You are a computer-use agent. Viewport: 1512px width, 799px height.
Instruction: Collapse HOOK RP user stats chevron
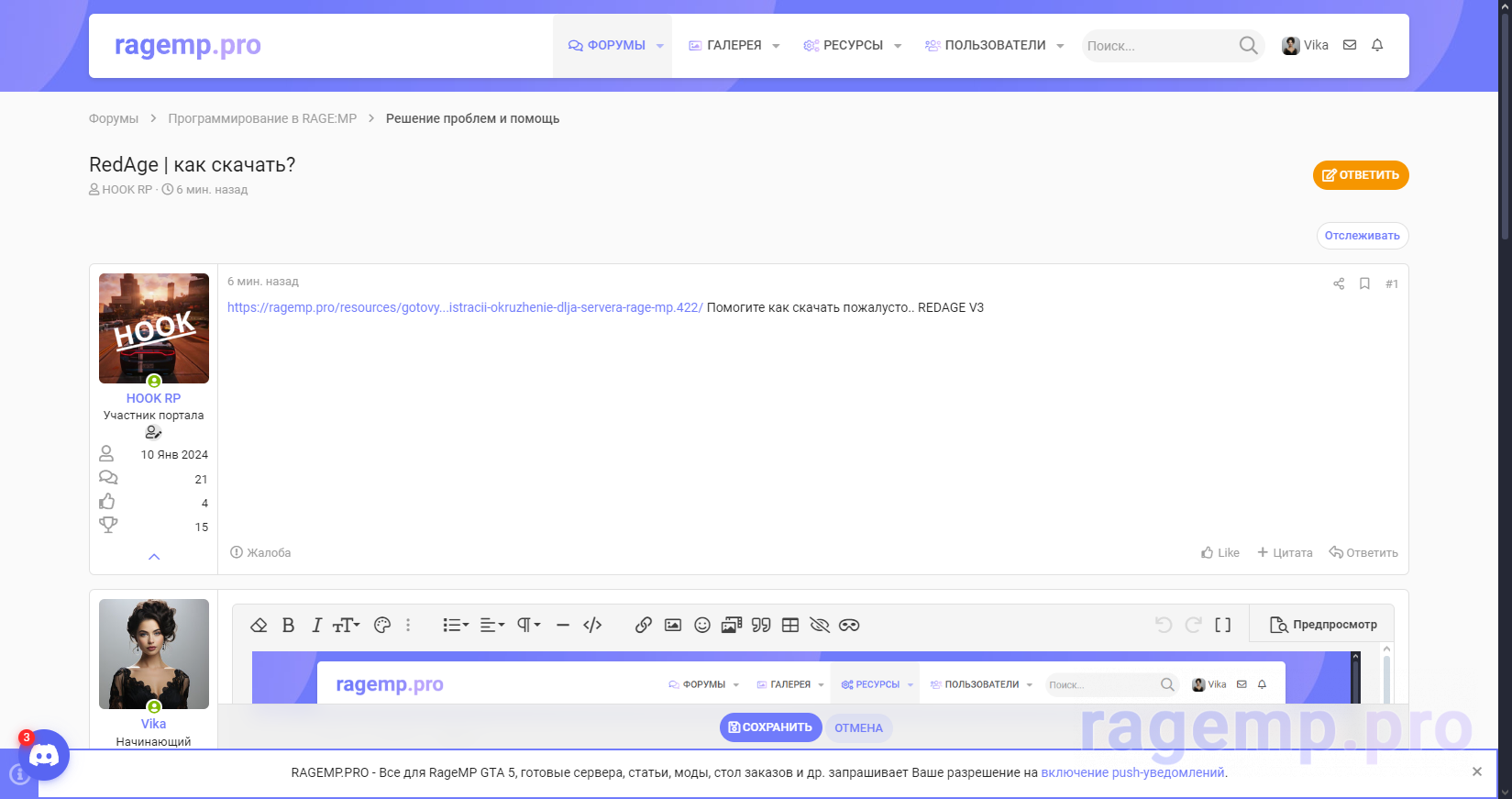(154, 557)
